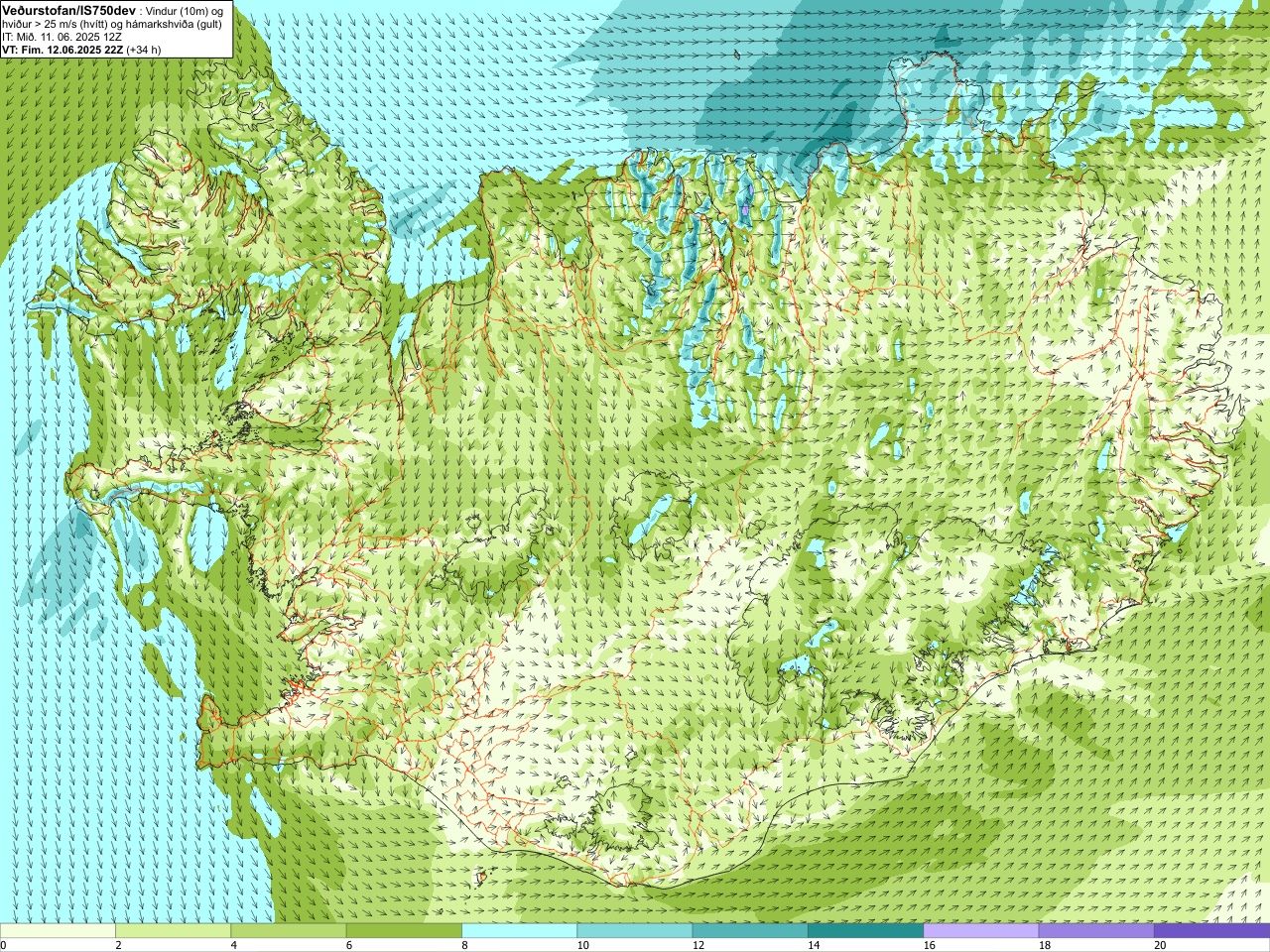Click the "0" legend scale label
The height and width of the screenshot is (952, 1270).
pyautogui.click(x=4, y=945)
